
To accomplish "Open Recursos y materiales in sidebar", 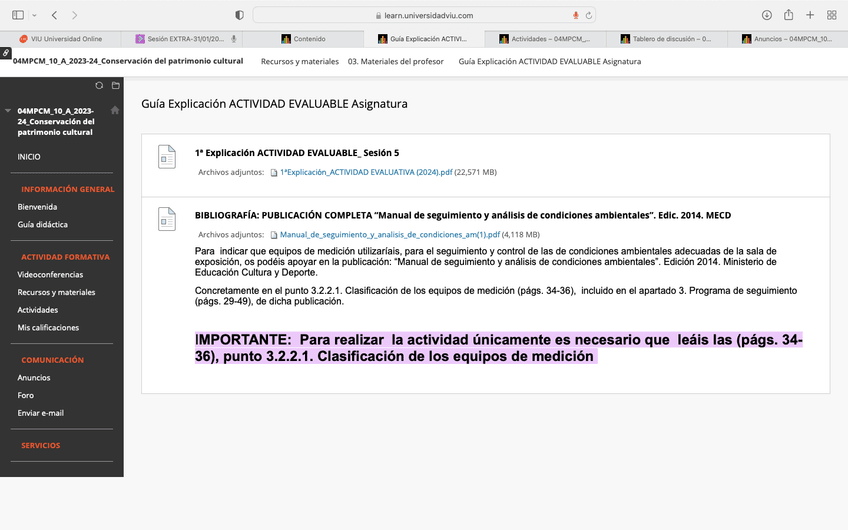I will point(56,293).
